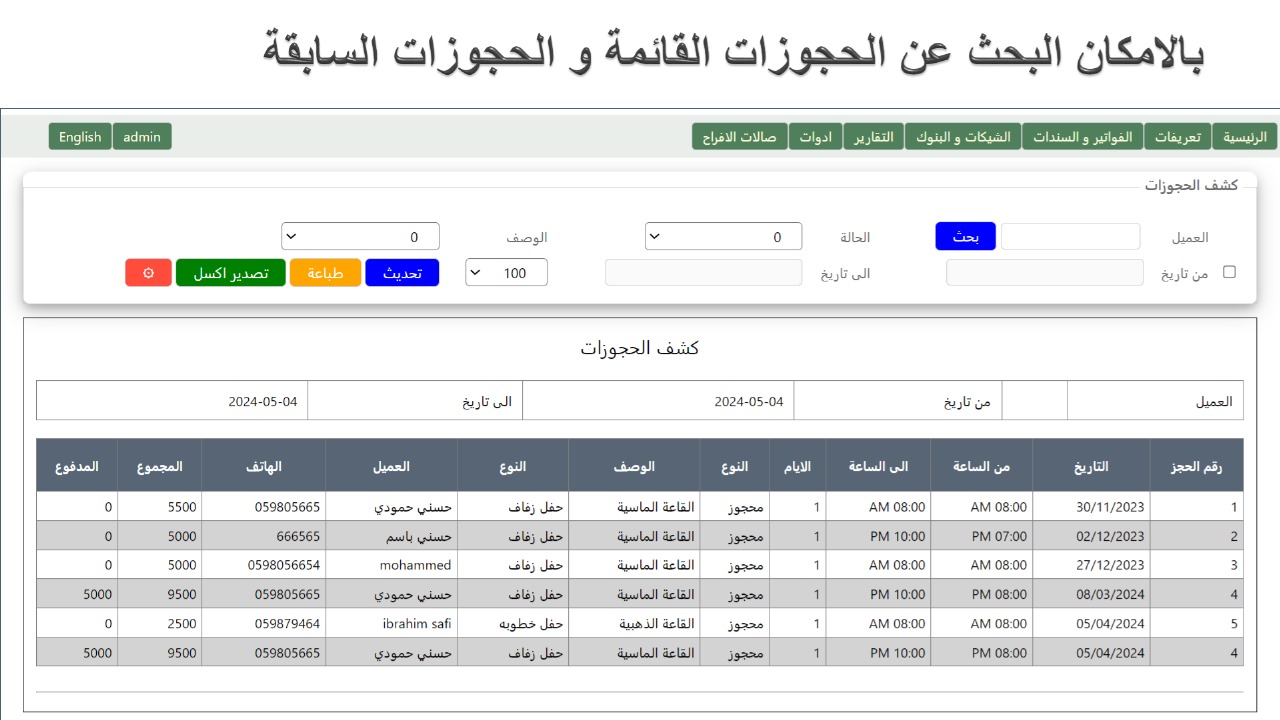This screenshot has height=720, width=1280.
Task: Click customer name ibrahim safi
Action: tap(417, 623)
